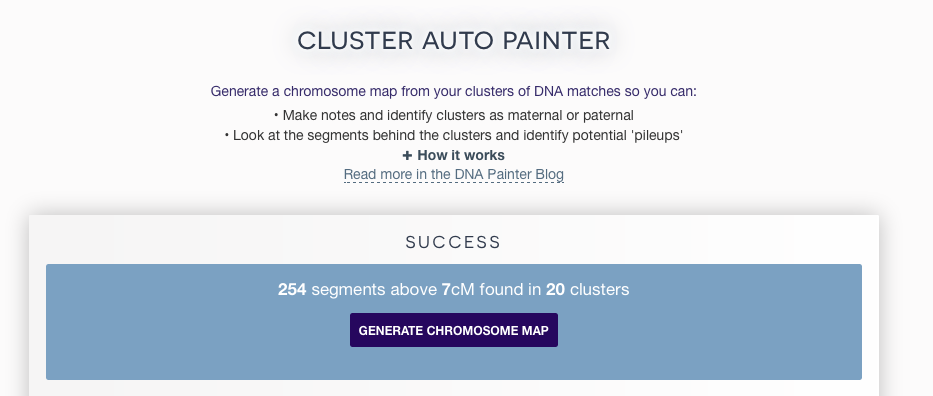The height and width of the screenshot is (396, 933).
Task: Click the word 'clusters' ending the banner summary
Action: coord(599,290)
